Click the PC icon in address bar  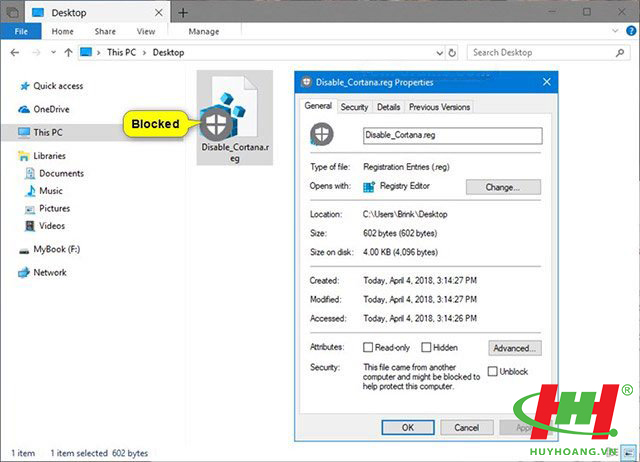(86, 53)
